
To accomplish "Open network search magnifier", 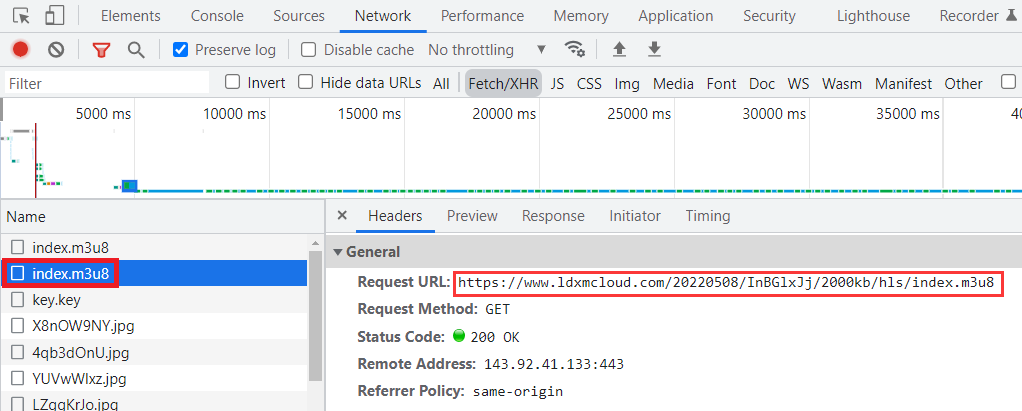I will pyautogui.click(x=136, y=50).
